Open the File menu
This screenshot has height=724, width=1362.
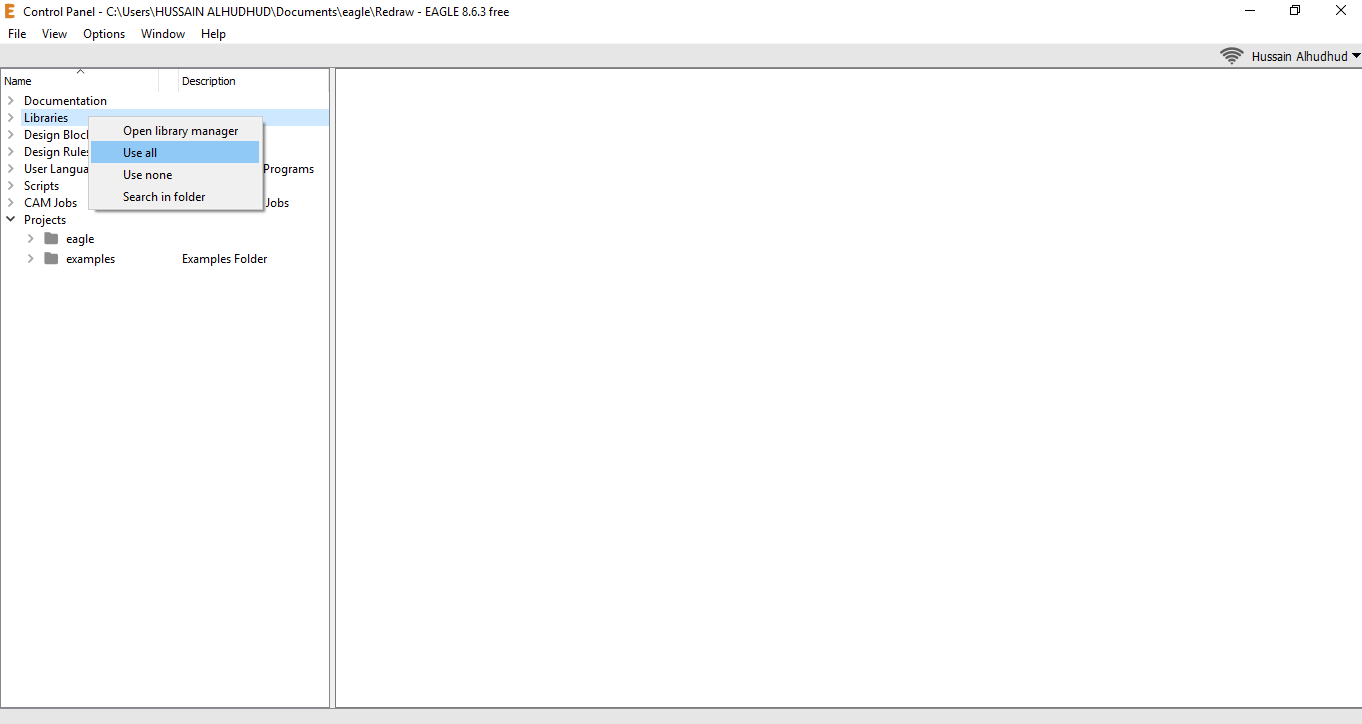(17, 34)
